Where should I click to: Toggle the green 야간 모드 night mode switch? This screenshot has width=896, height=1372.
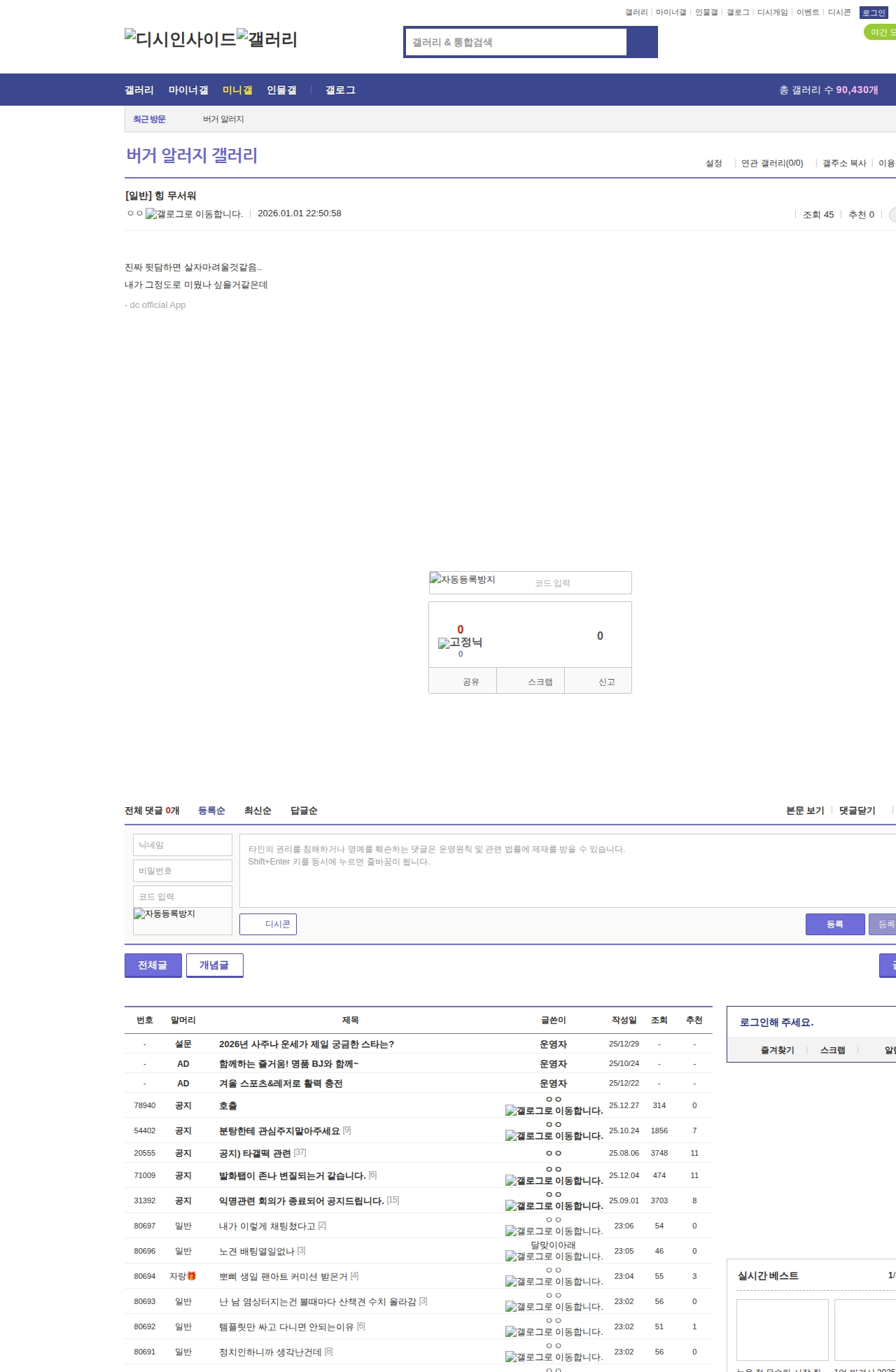click(x=881, y=32)
